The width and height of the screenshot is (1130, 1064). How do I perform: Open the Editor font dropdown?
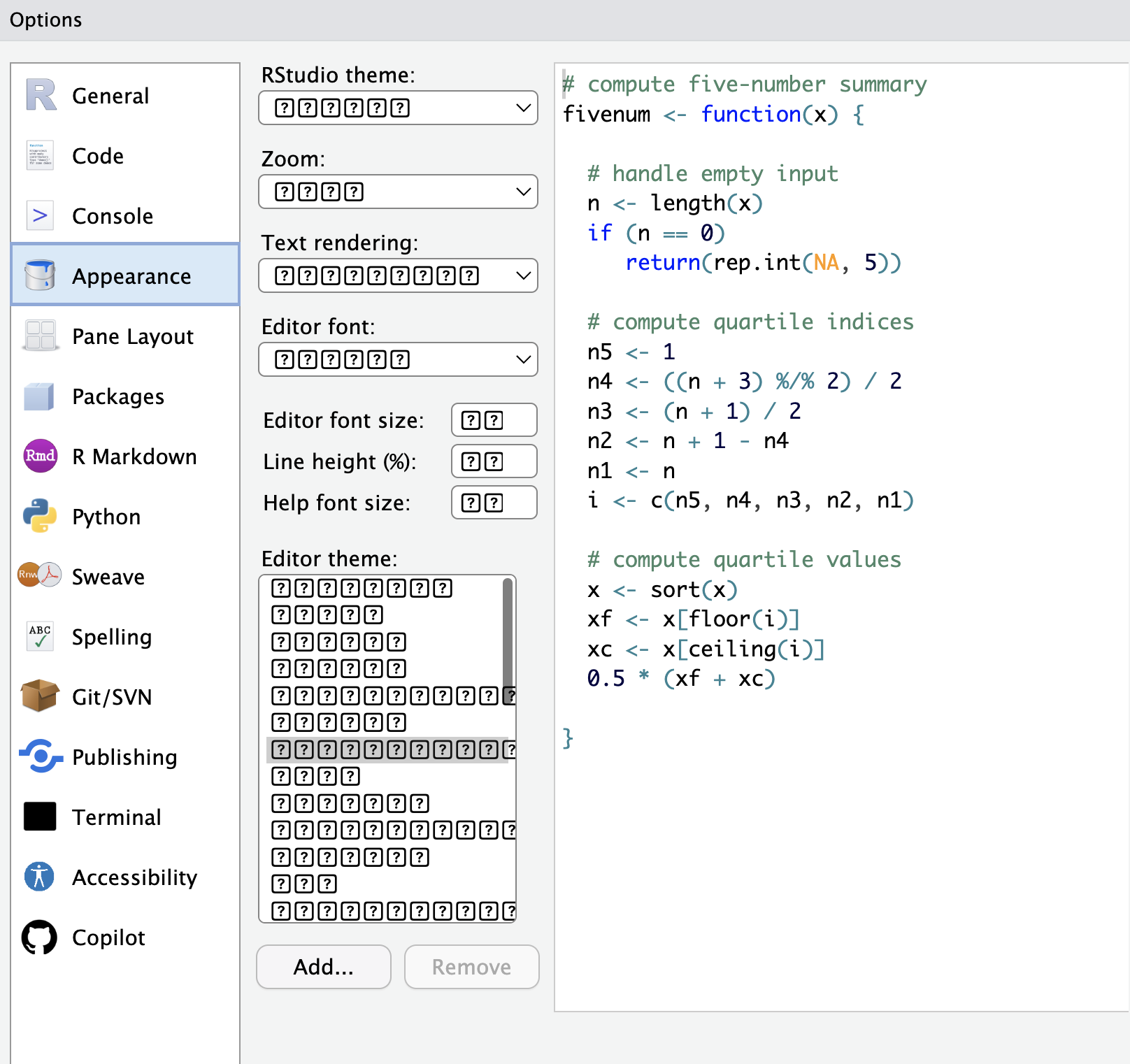coord(398,359)
